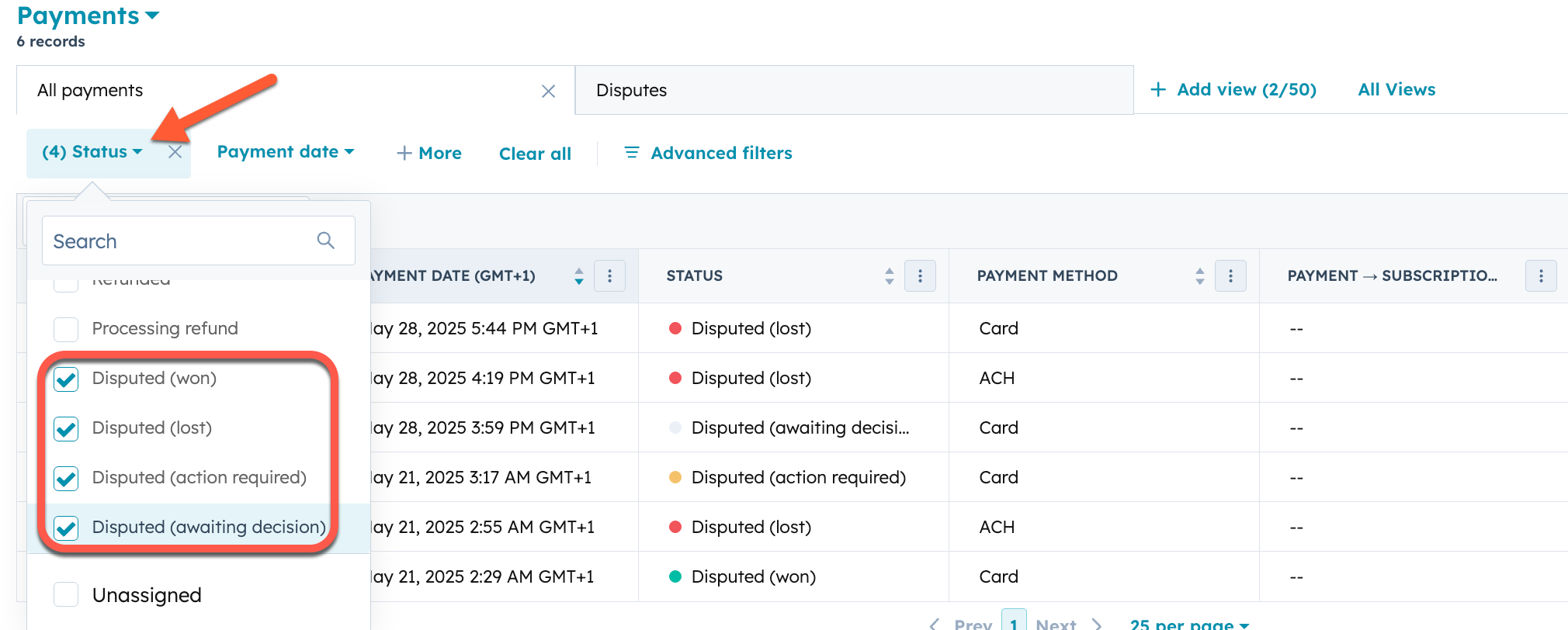Remove the Status filter with its X

175,152
